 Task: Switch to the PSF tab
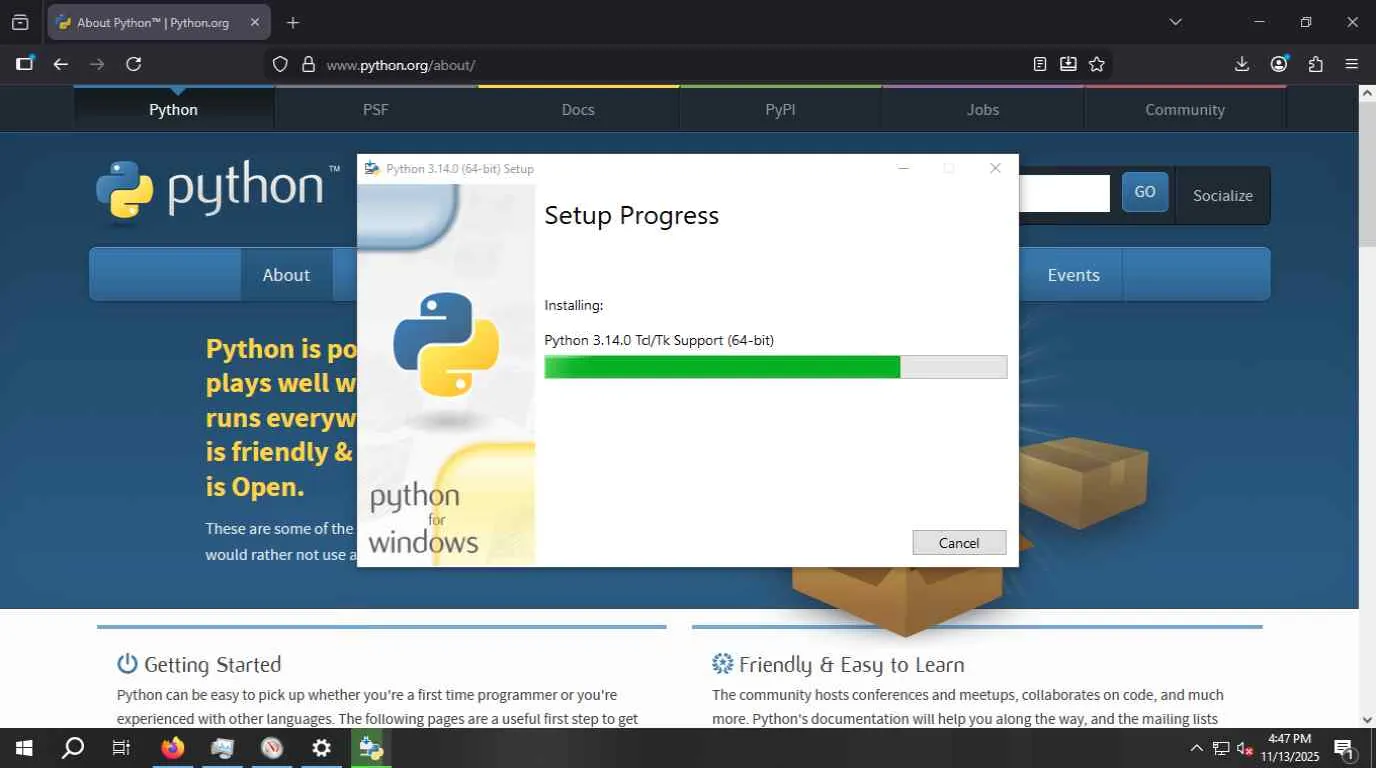376,109
